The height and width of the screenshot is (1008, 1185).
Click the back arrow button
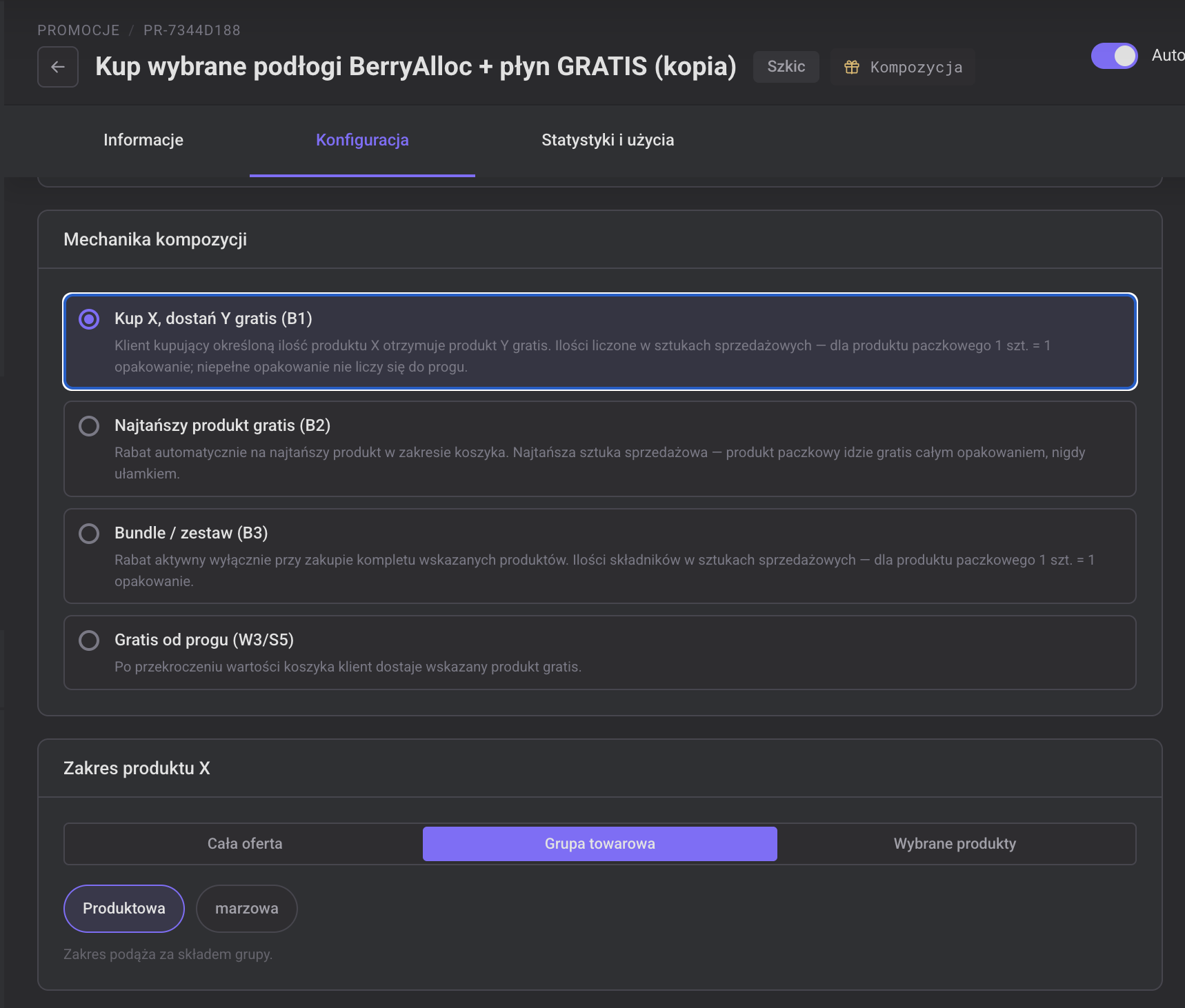(x=58, y=67)
